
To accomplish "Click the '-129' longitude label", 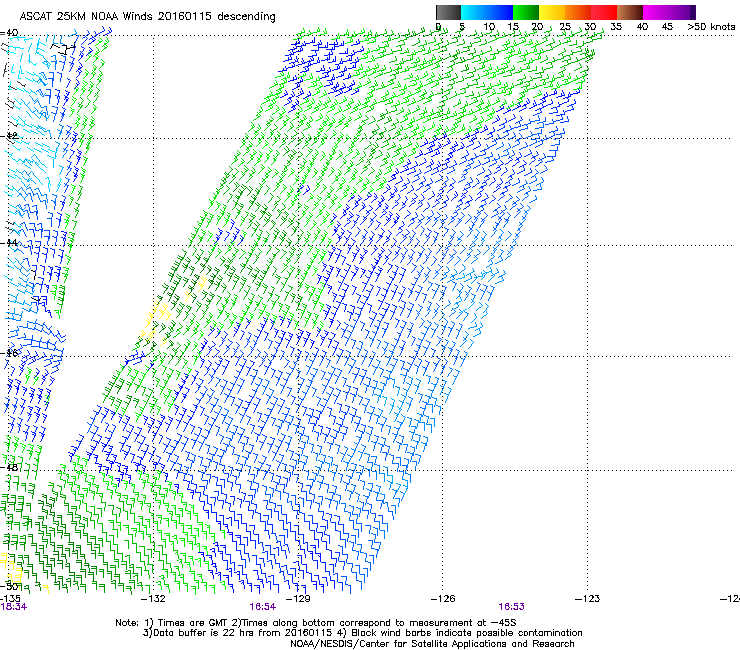I will pyautogui.click(x=298, y=599).
